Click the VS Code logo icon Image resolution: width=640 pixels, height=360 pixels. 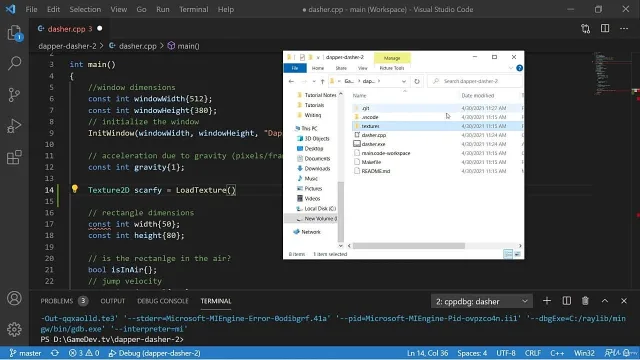tap(11, 9)
